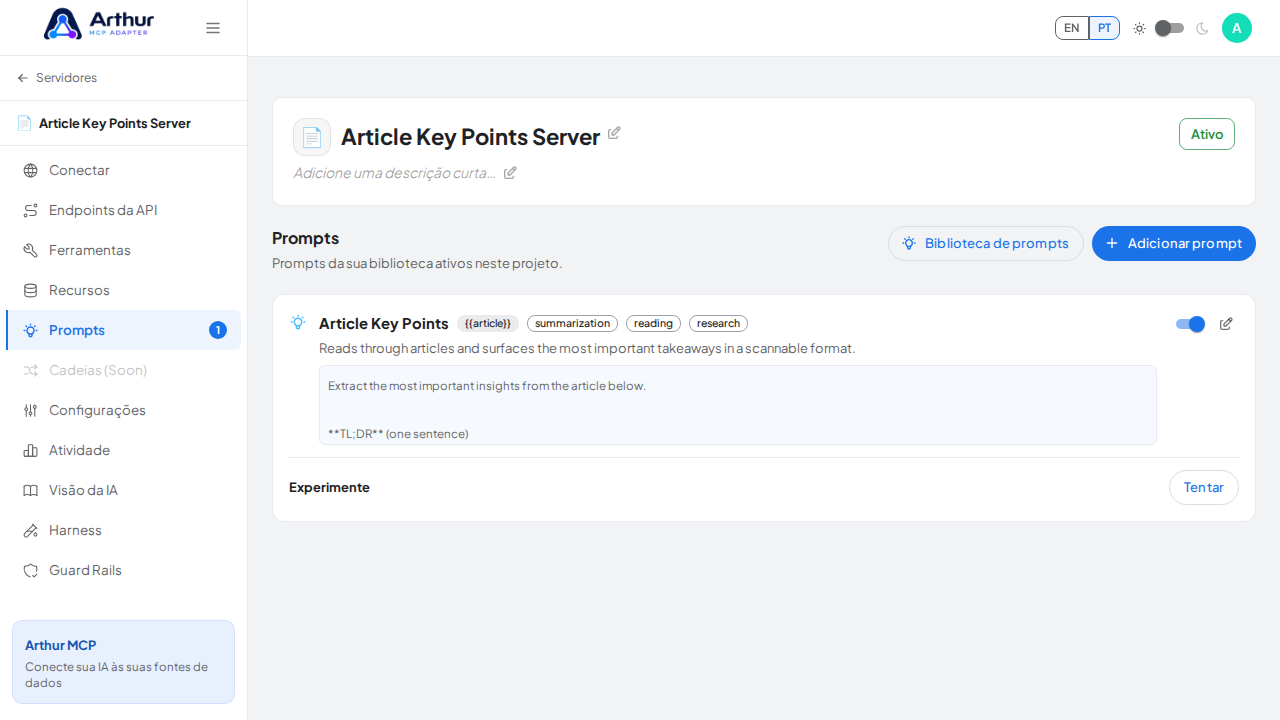Open the Ferramentas section

point(124,250)
